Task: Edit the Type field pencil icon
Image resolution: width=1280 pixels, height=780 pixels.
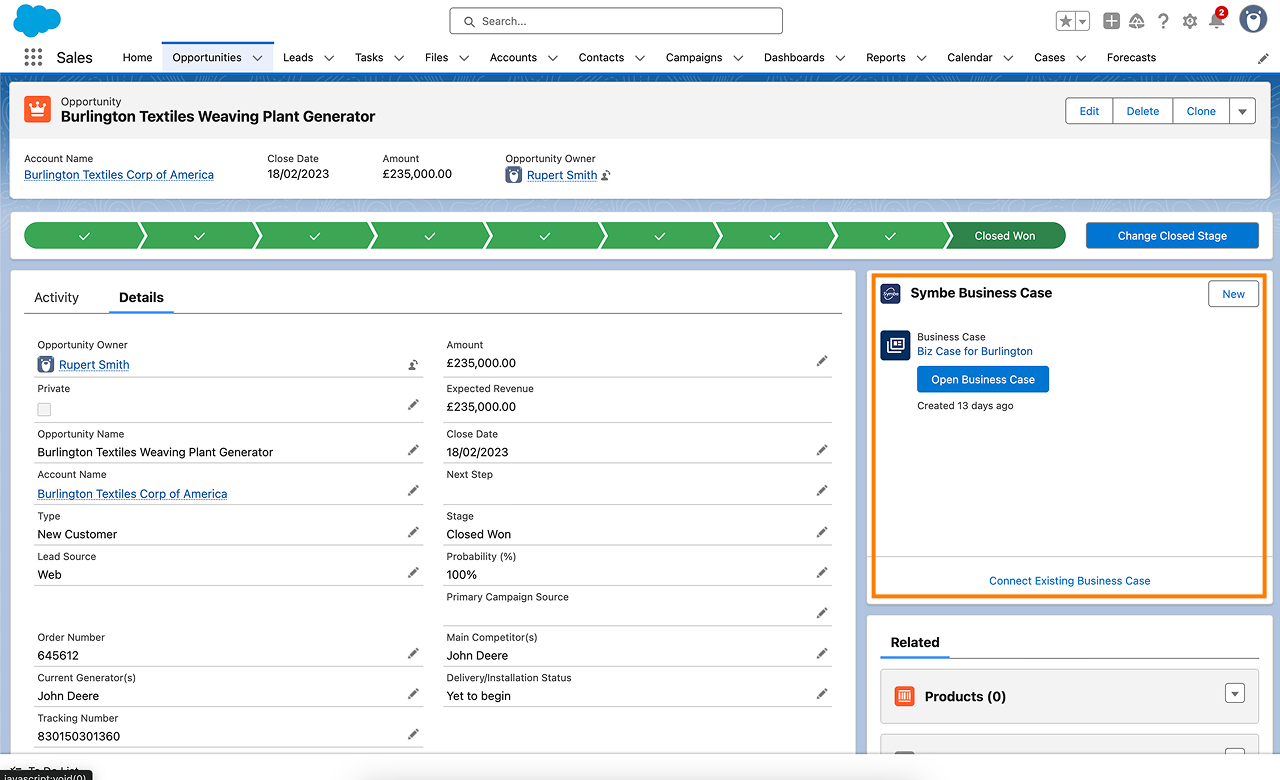Action: 413,532
